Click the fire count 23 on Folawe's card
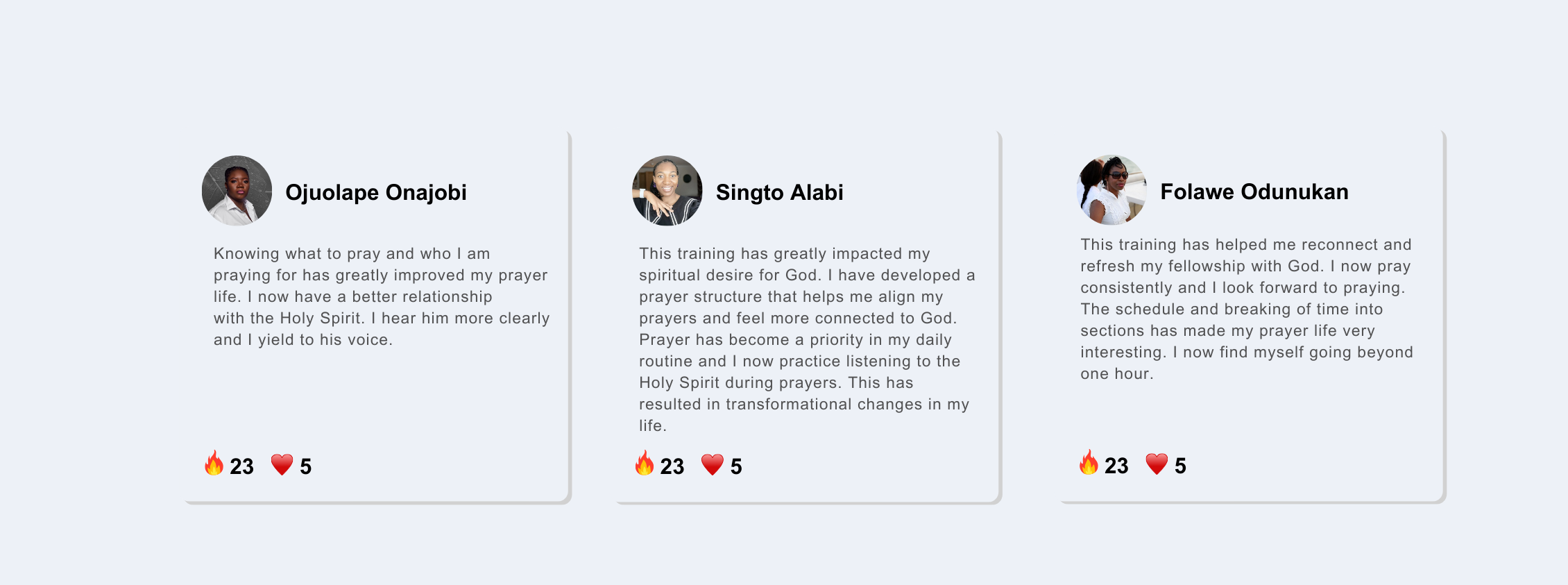Screen dimensions: 1568x585 [x=1116, y=466]
